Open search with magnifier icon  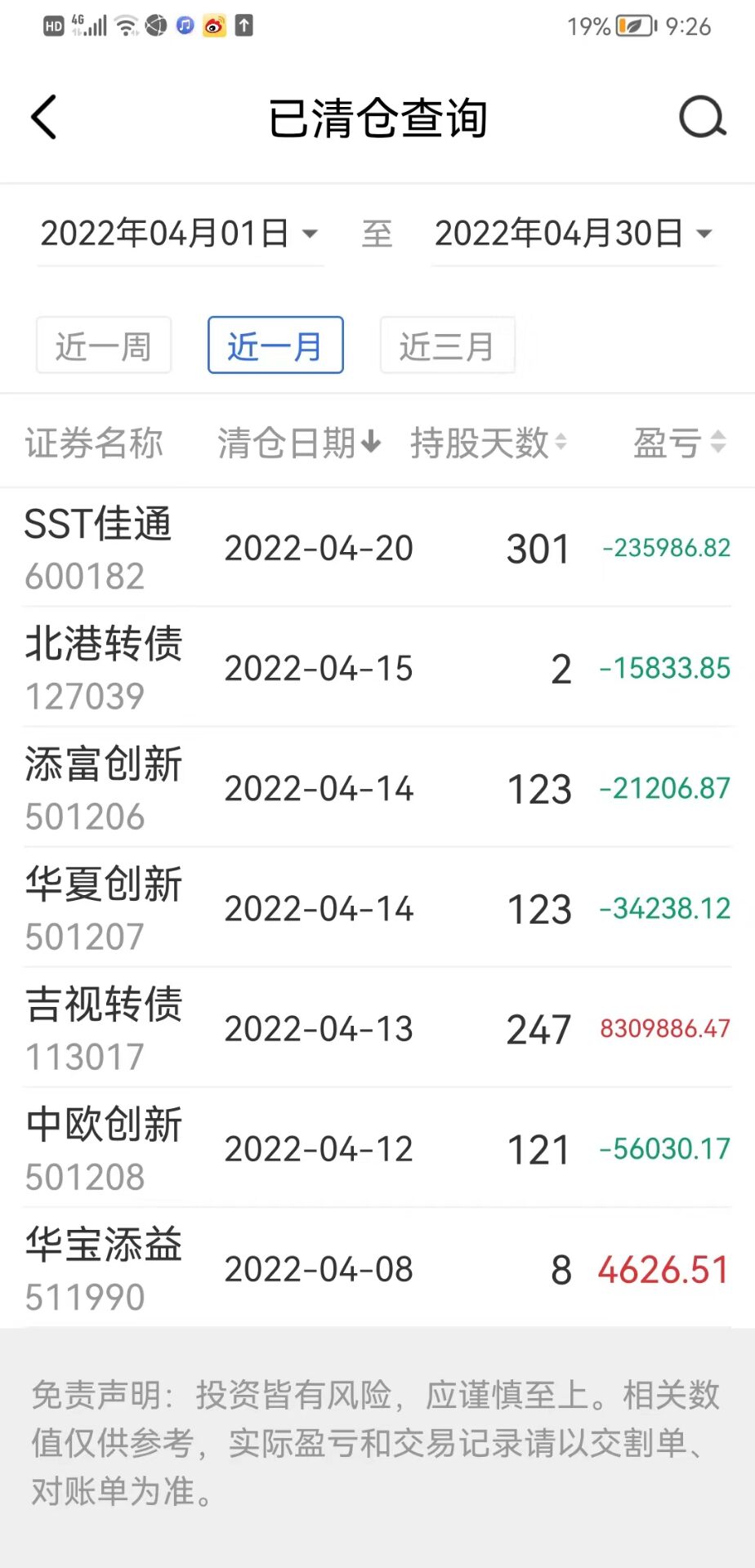(702, 118)
